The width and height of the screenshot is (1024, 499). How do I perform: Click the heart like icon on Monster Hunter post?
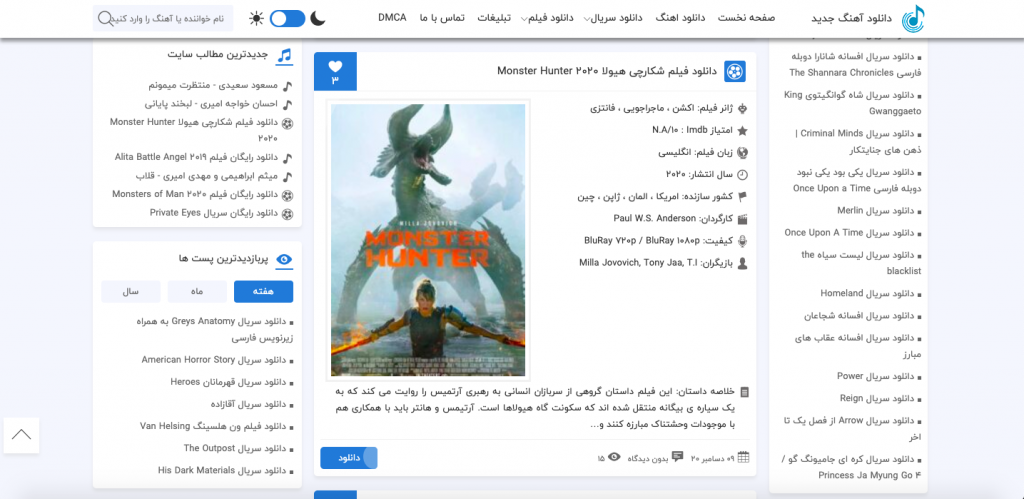point(335,66)
